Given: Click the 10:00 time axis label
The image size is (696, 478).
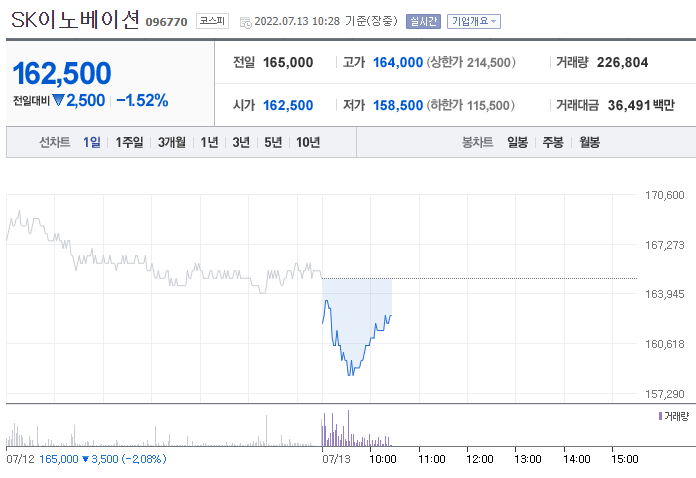Looking at the screenshot, I should [383, 459].
